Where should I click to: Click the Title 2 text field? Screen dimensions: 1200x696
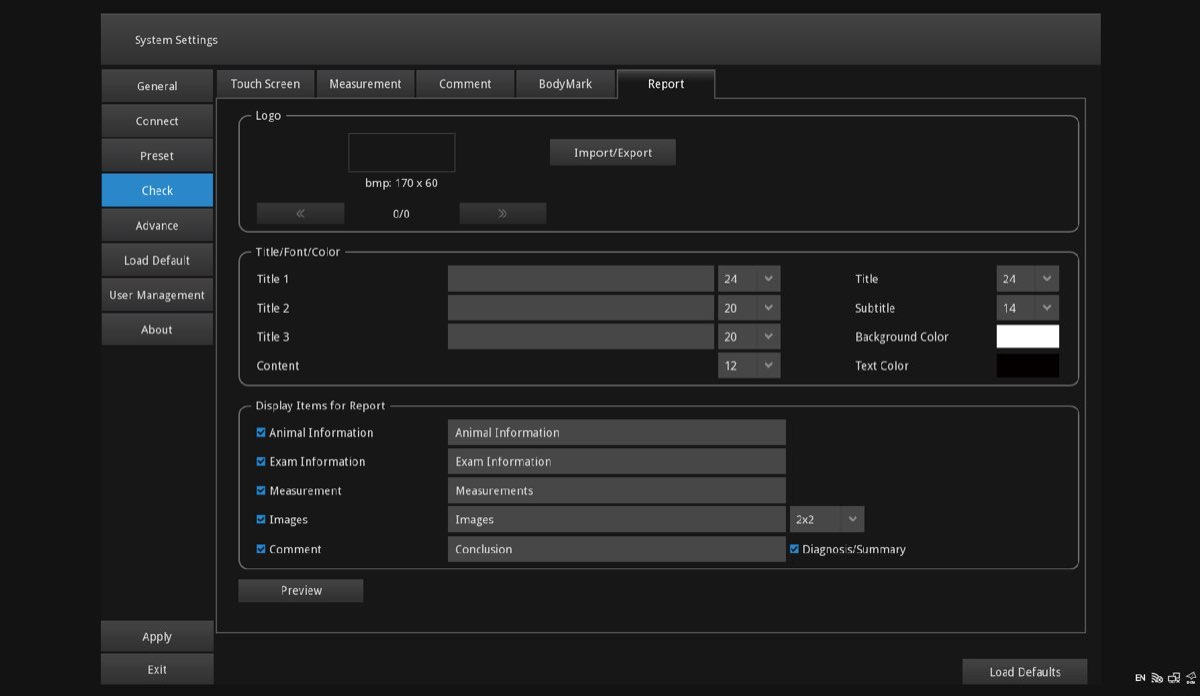click(x=580, y=308)
